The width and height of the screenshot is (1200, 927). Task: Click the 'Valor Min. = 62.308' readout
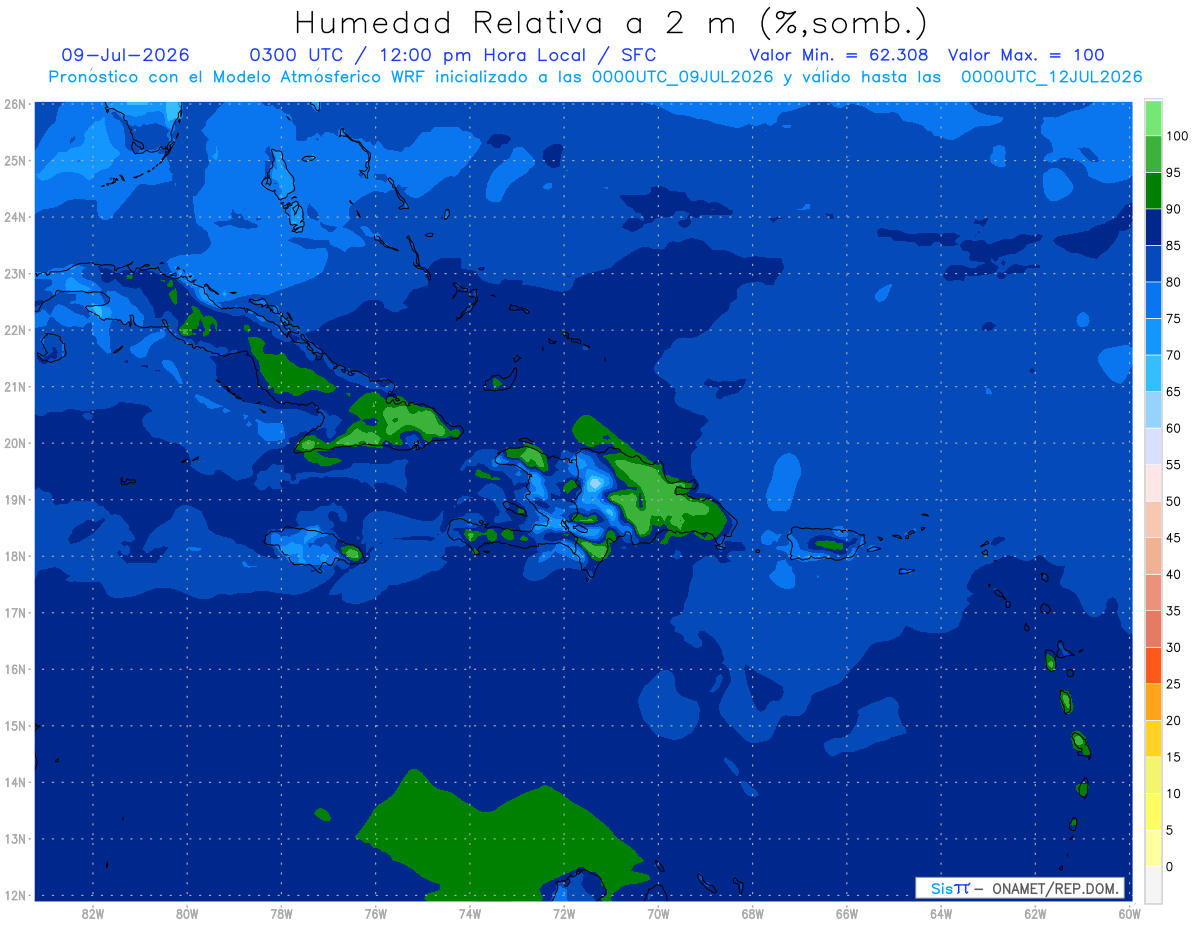point(838,55)
